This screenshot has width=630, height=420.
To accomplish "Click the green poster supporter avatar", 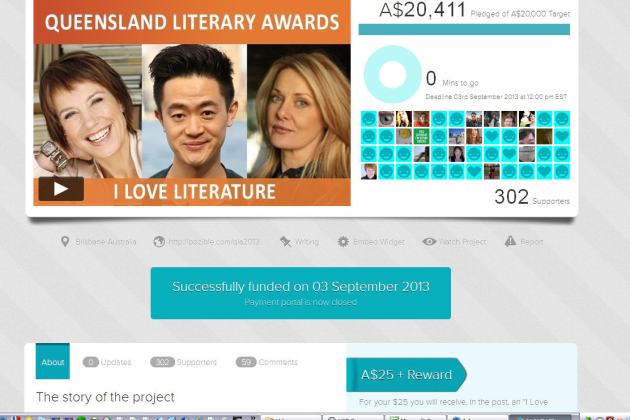I will point(421,137).
